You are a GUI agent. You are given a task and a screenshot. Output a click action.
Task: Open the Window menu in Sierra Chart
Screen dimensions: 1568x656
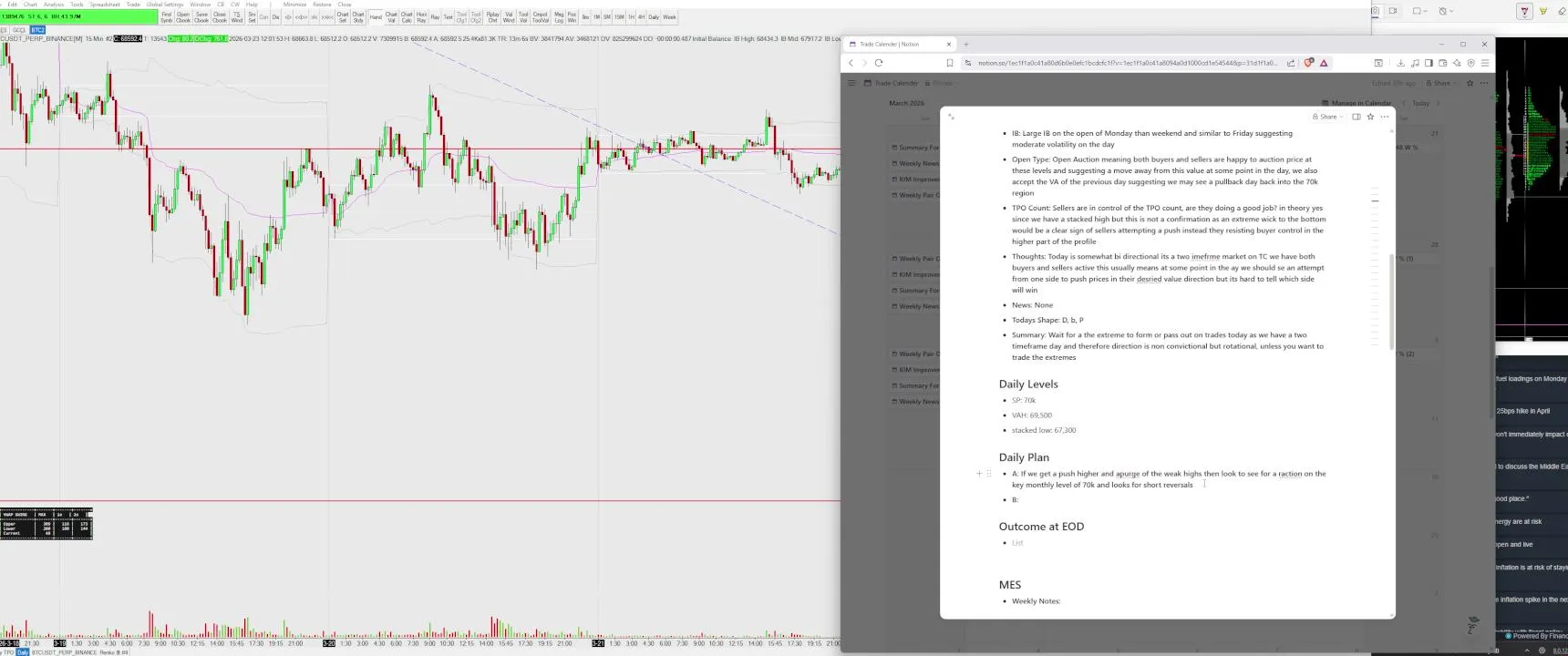coord(200,5)
